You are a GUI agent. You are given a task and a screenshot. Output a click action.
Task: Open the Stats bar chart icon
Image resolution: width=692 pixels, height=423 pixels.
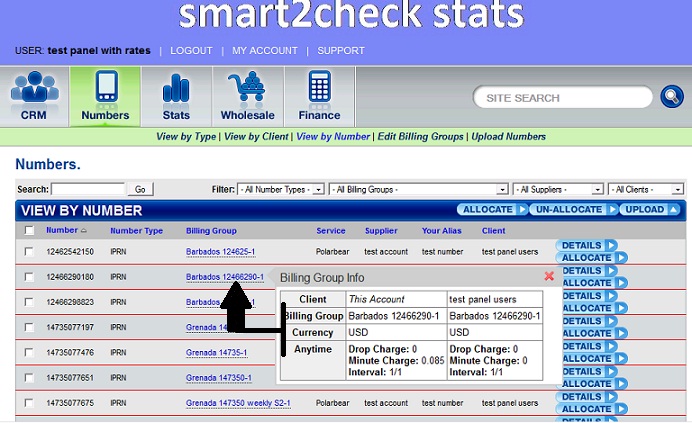coord(176,96)
